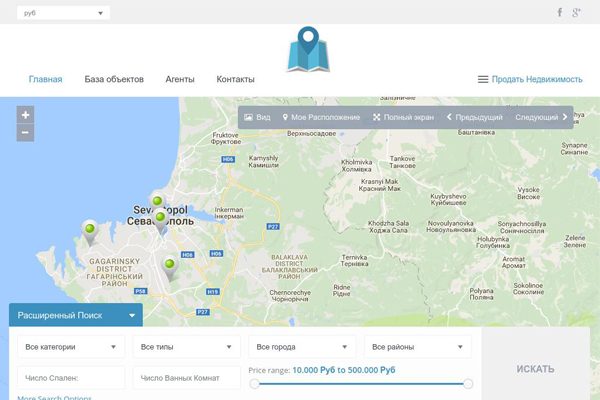
Task: Click the Sokolinoe label on the map
Action: (528, 288)
